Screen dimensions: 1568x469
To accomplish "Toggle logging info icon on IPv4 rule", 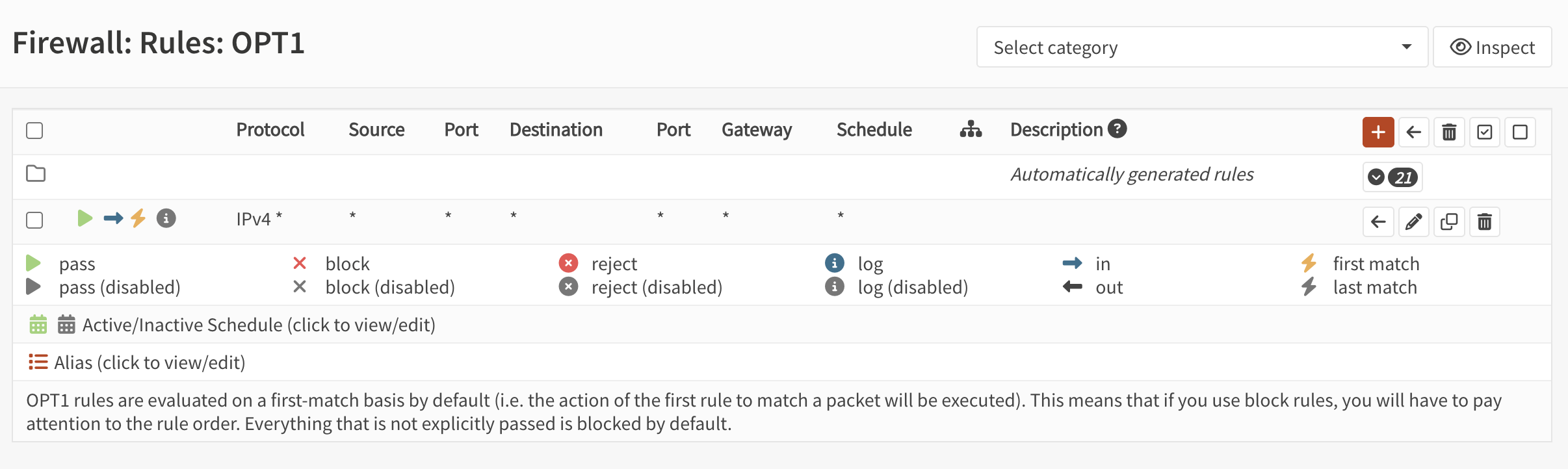I will 166,218.
